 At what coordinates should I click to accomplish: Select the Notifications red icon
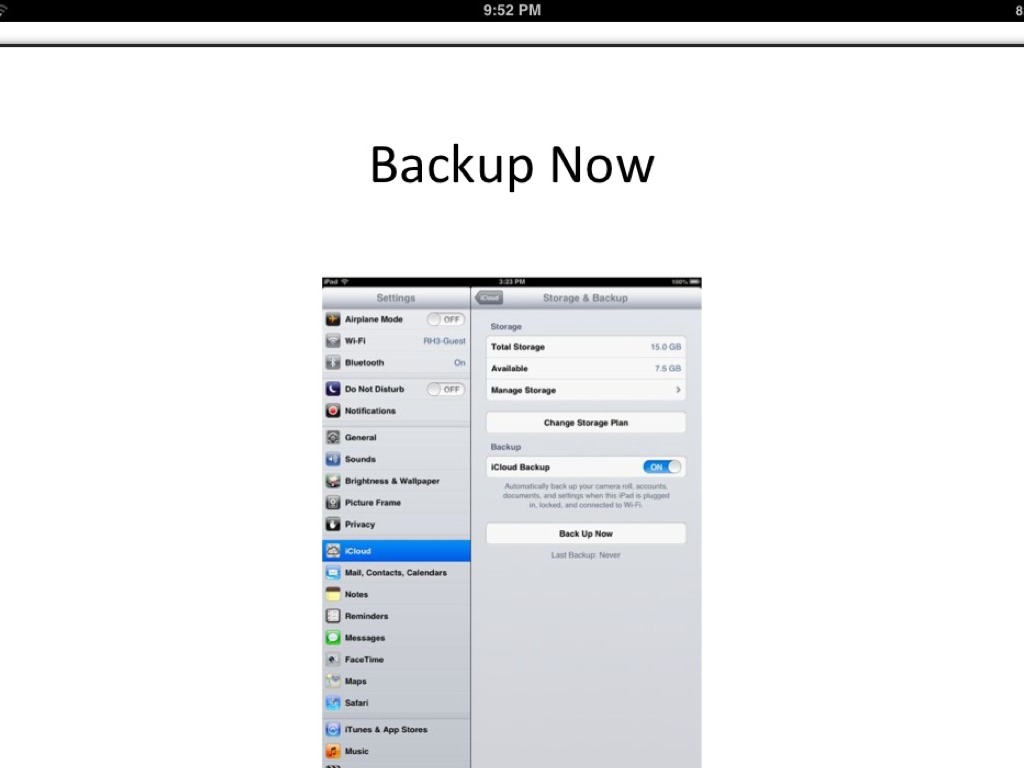[333, 411]
